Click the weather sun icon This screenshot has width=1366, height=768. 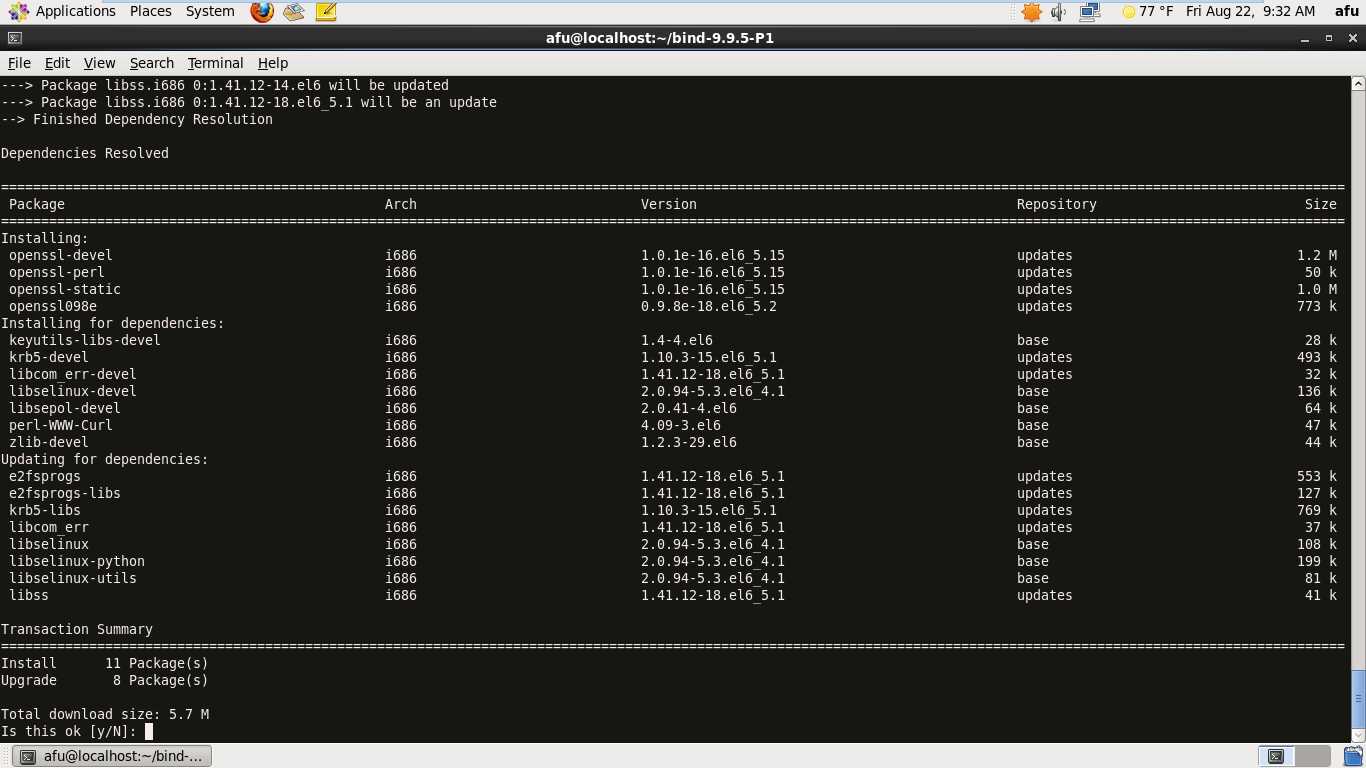click(1128, 12)
